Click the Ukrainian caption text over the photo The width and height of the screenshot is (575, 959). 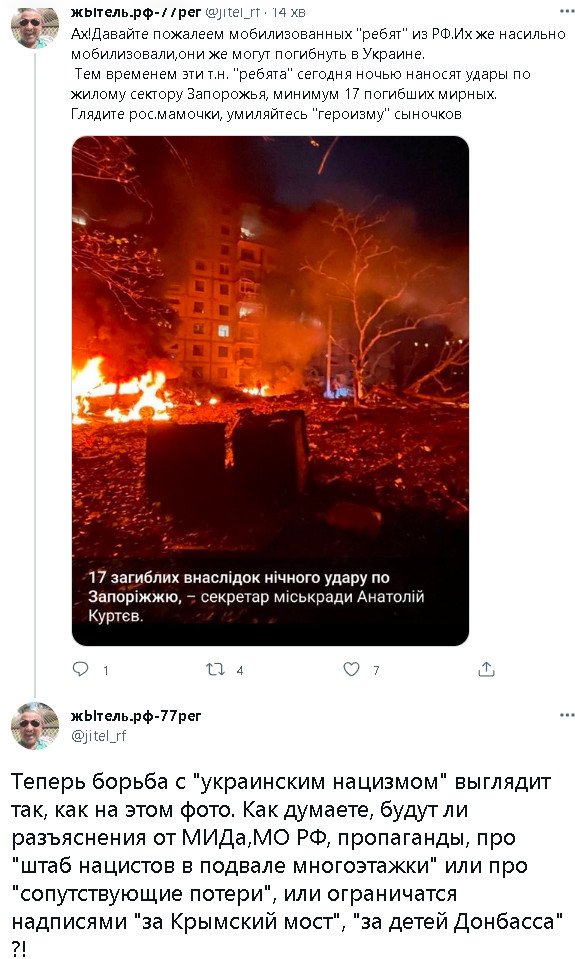point(256,596)
